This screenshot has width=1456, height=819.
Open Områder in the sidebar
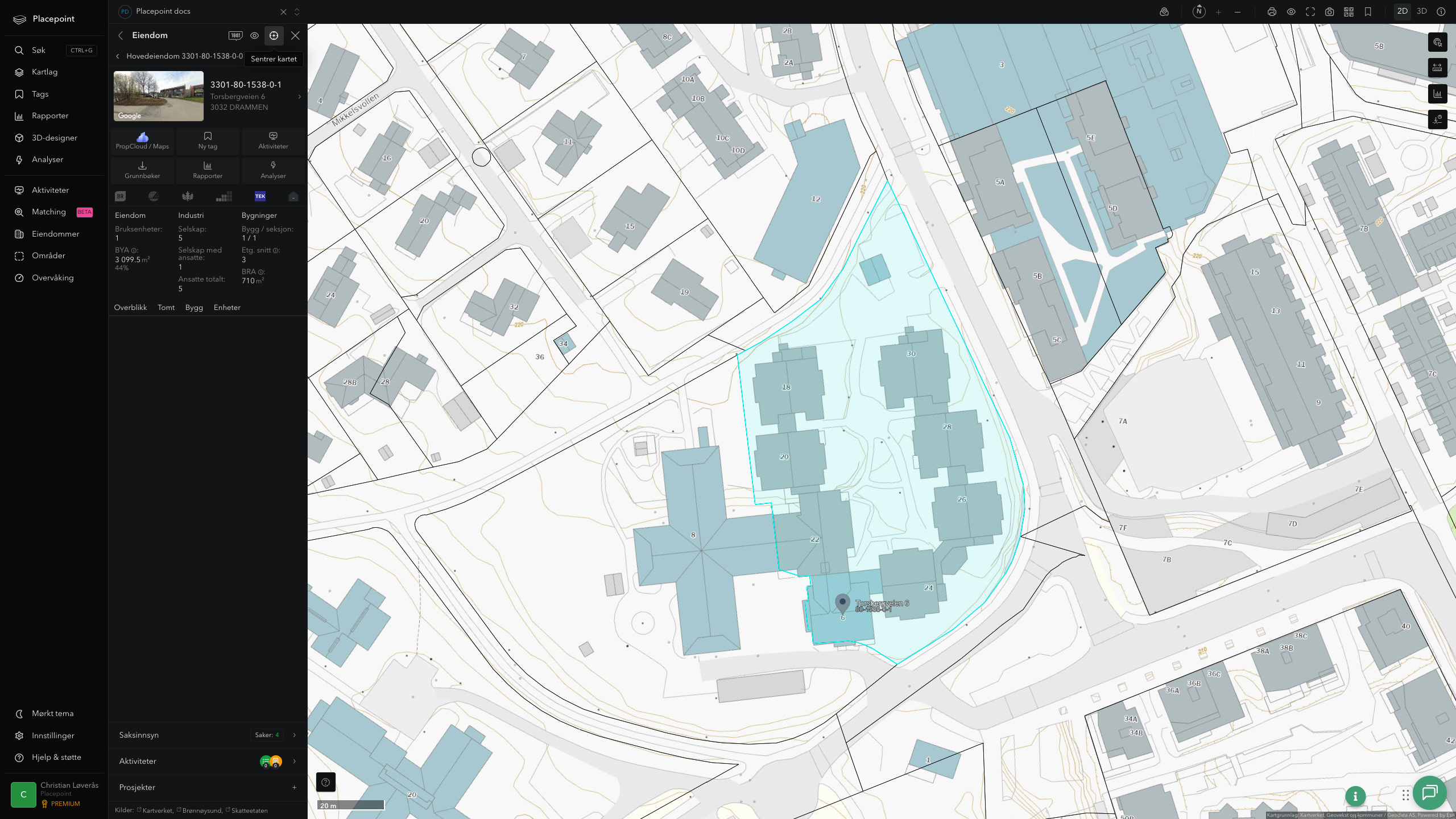(x=55, y=256)
